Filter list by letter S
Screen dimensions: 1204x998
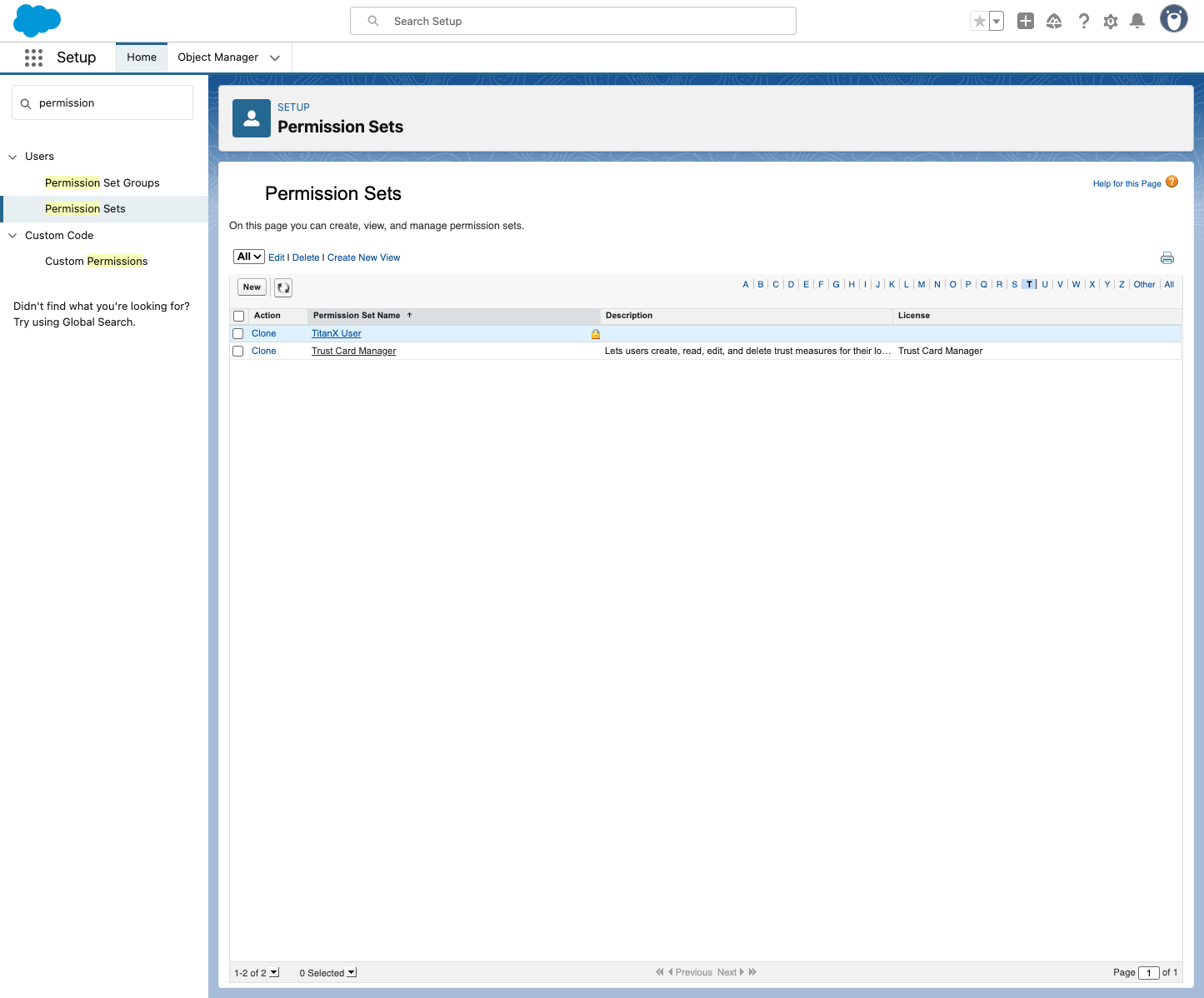[1014, 285]
